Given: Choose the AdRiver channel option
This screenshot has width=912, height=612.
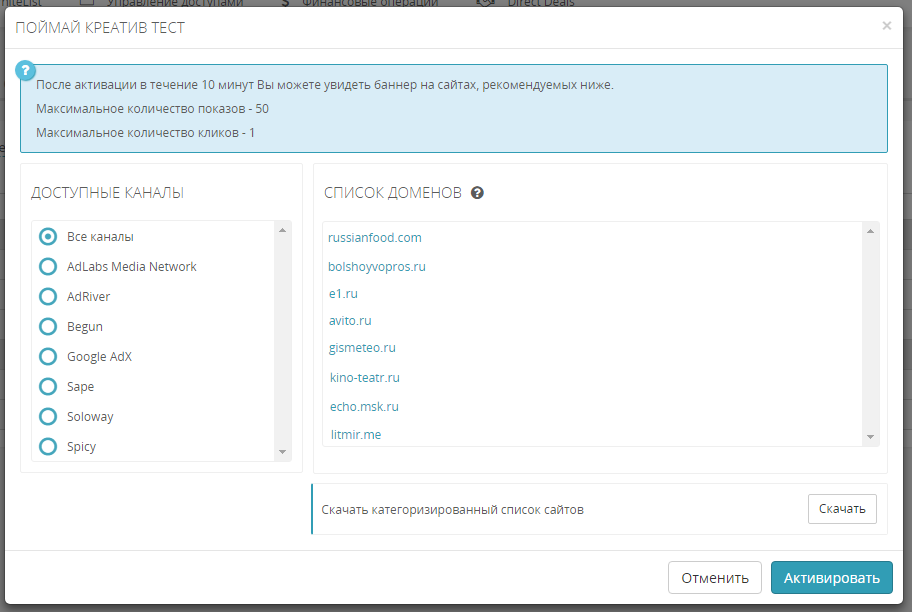Looking at the screenshot, I should click(x=48, y=297).
